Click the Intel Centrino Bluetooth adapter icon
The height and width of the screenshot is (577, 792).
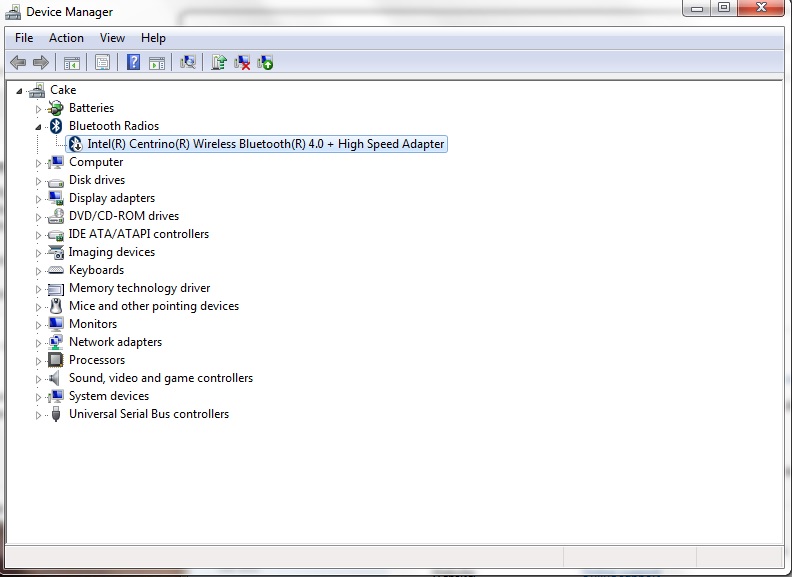[x=76, y=144]
